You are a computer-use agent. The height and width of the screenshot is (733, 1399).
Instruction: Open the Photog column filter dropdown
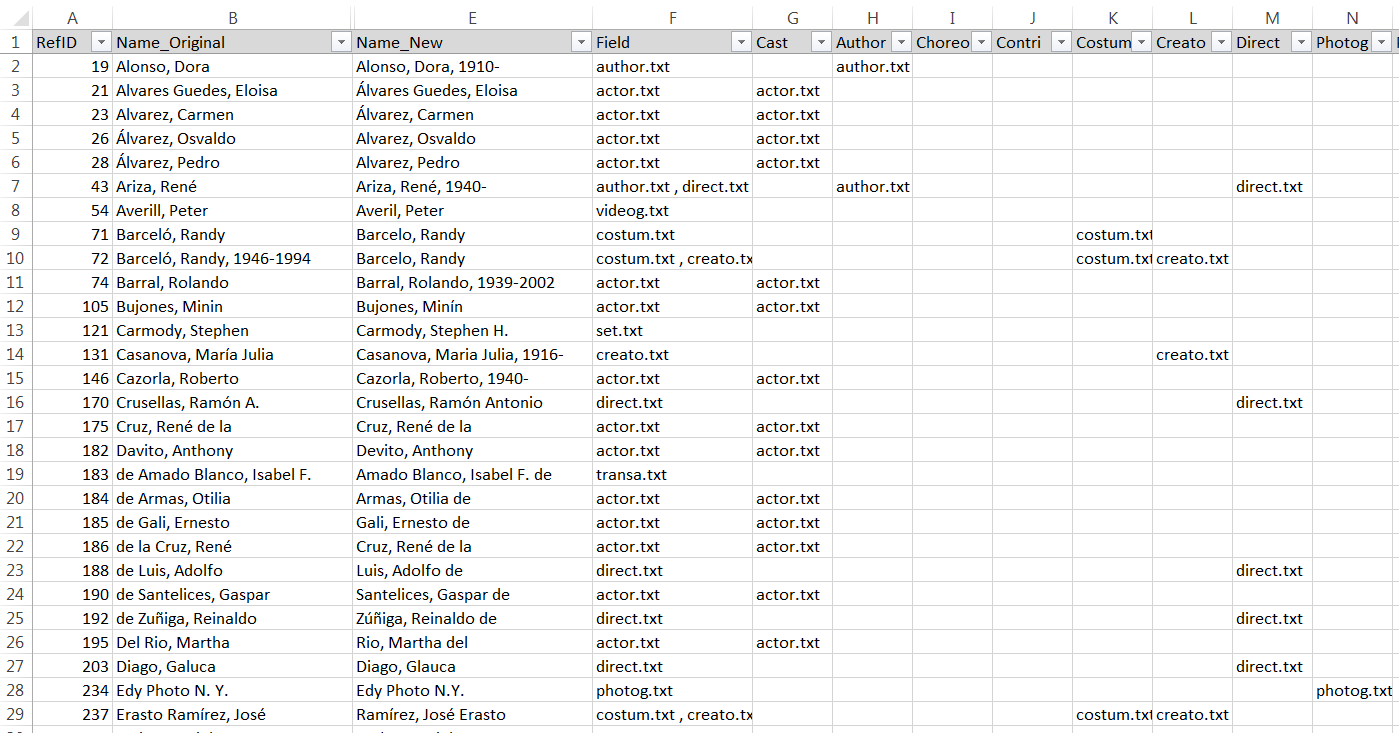(1381, 42)
